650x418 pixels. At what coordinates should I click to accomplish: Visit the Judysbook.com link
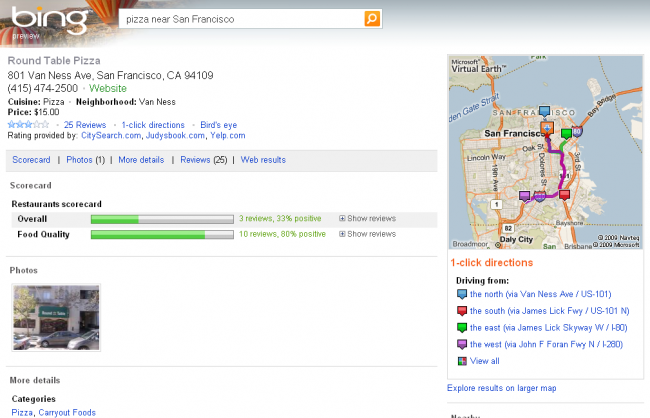(175, 136)
